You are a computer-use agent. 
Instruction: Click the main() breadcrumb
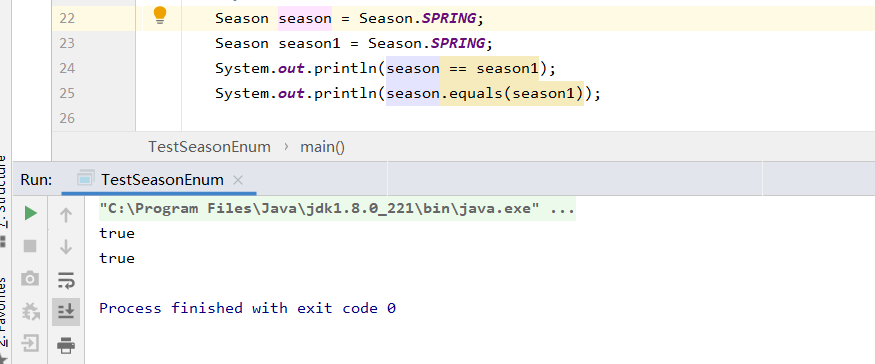(323, 147)
